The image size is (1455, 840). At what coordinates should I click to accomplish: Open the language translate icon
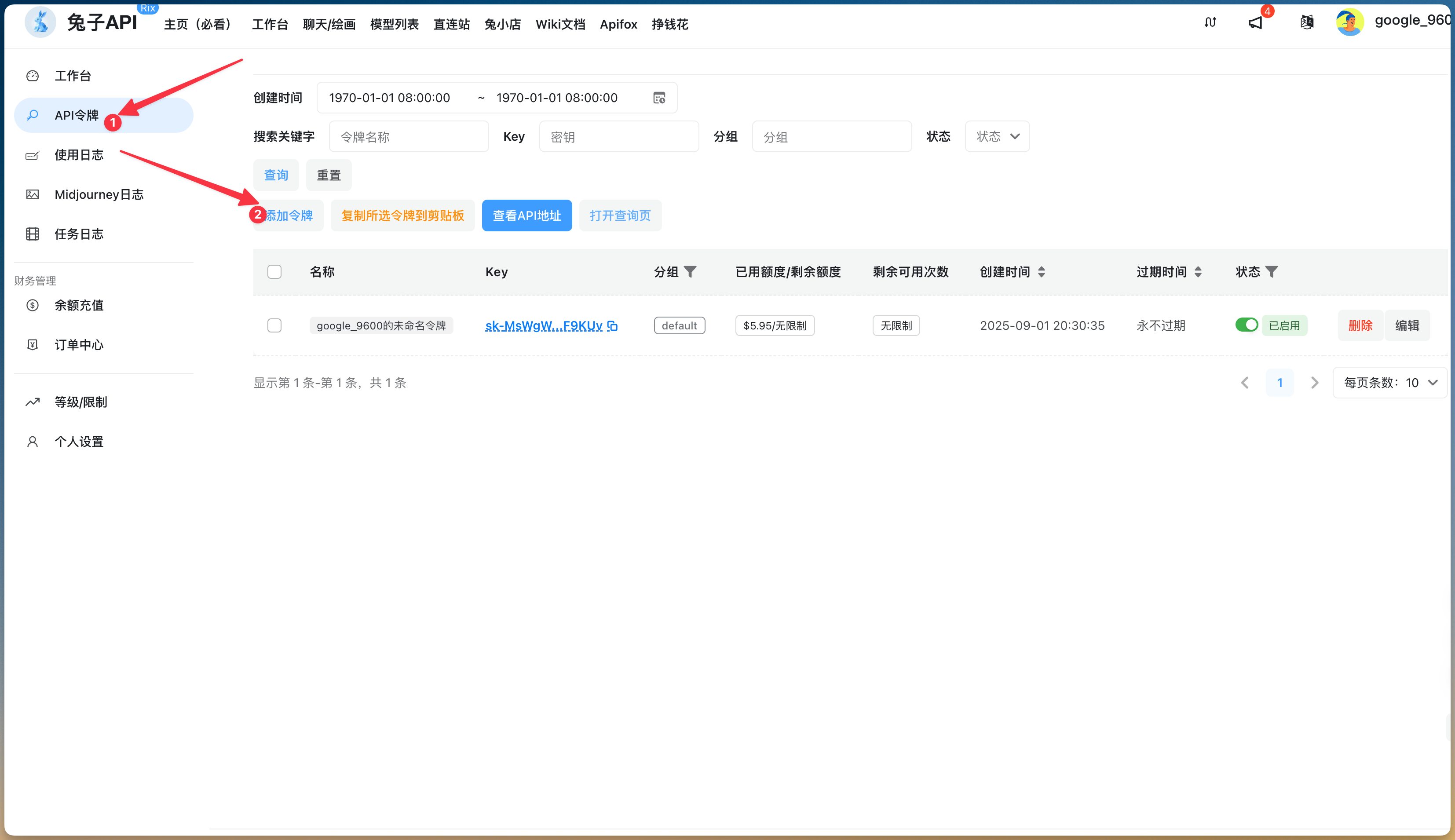click(1306, 22)
